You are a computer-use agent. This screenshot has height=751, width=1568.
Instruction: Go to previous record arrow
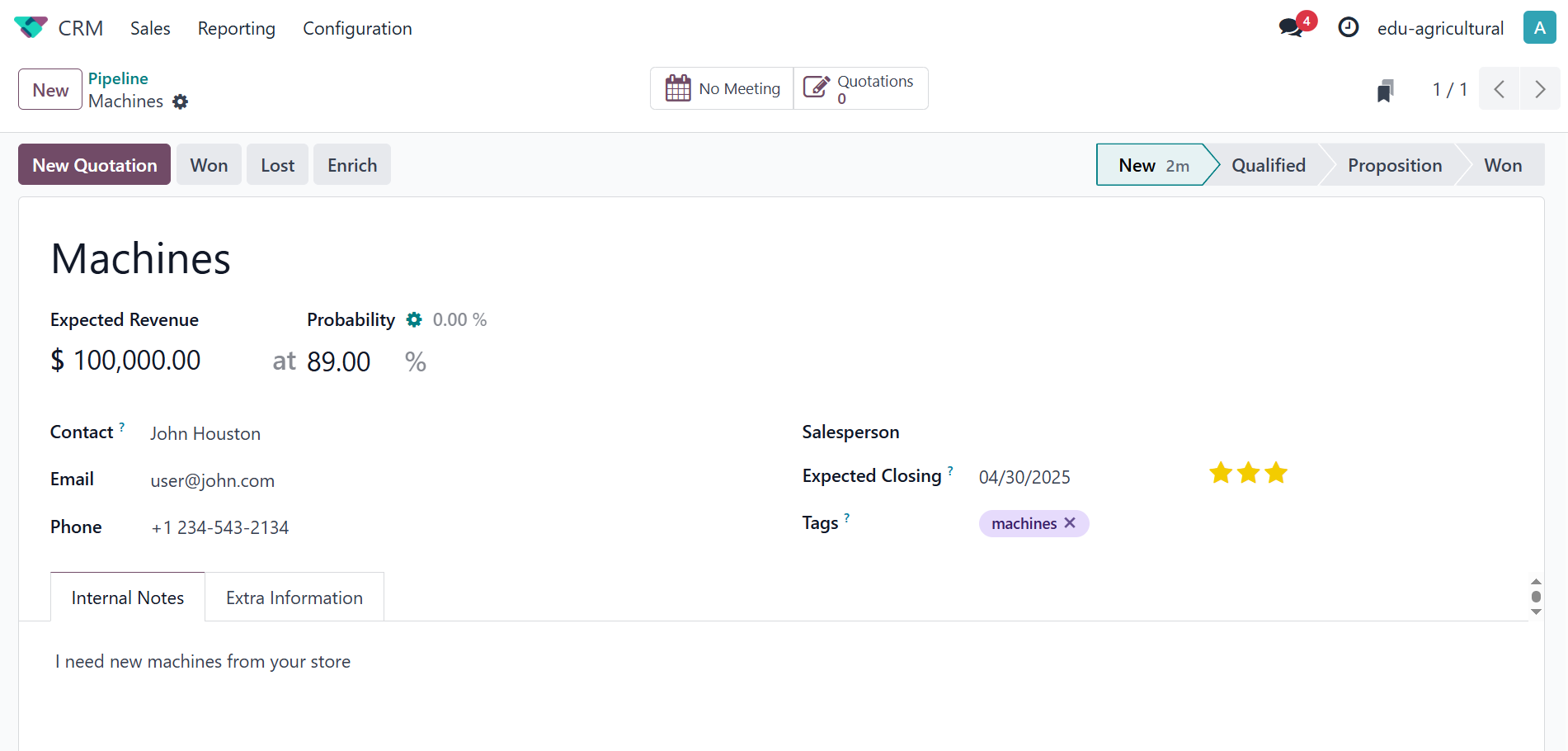[x=1500, y=89]
